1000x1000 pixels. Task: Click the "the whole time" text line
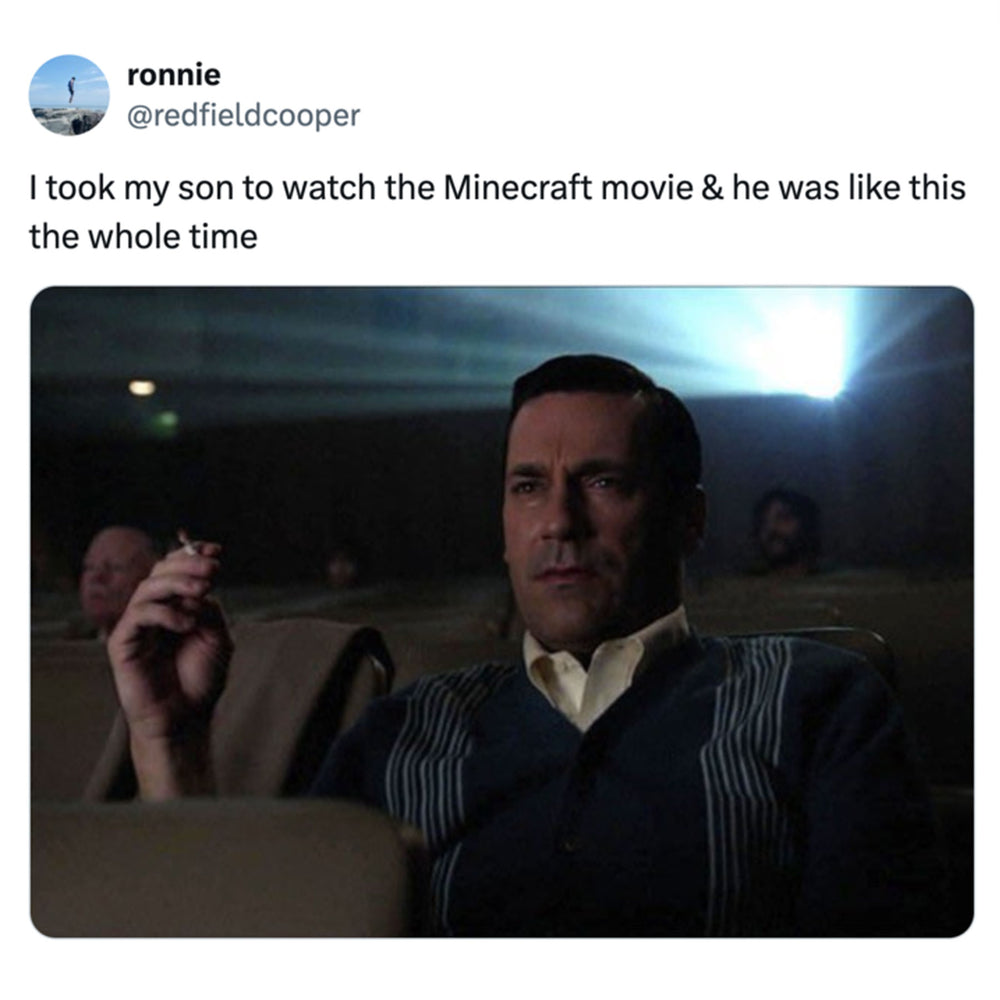[143, 237]
